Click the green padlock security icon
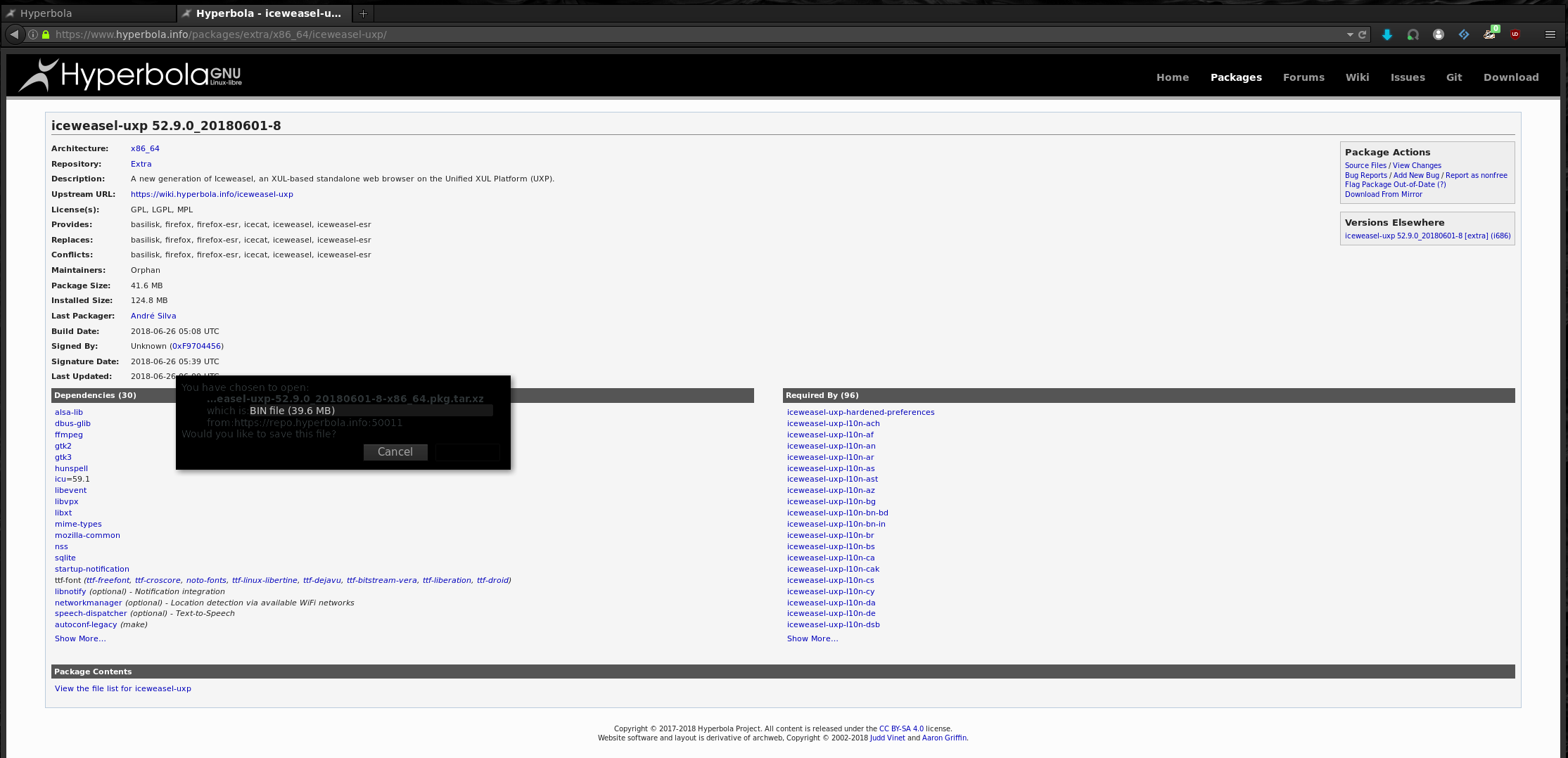 point(46,34)
